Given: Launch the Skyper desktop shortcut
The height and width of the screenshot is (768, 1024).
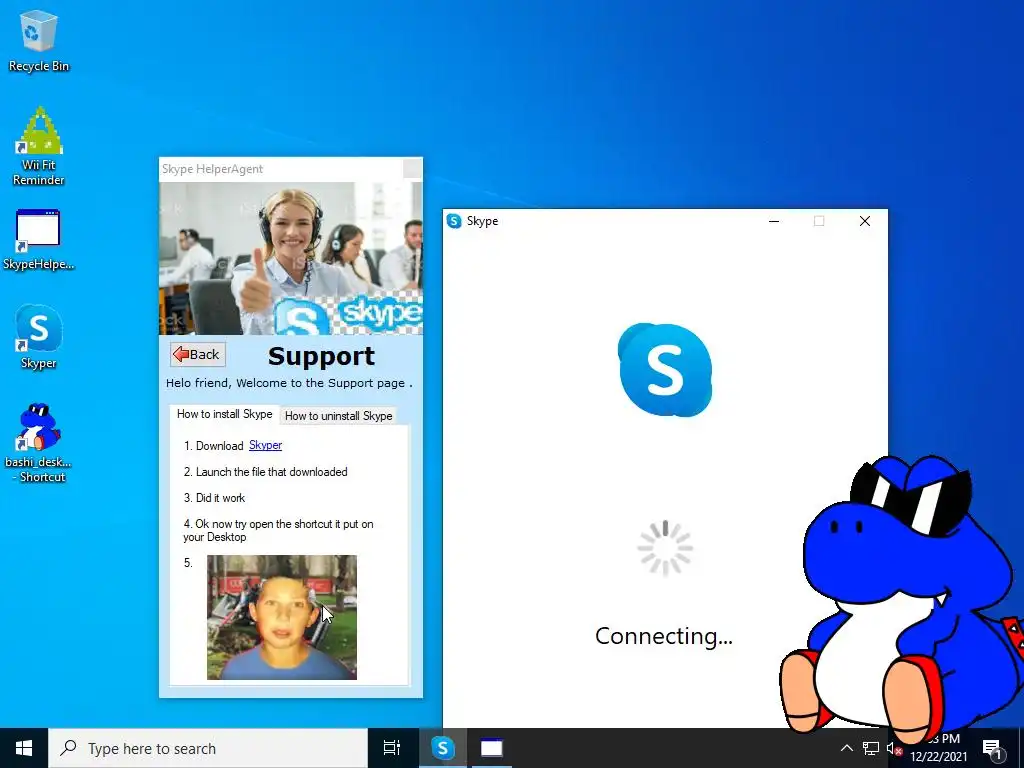Looking at the screenshot, I should point(39,337).
